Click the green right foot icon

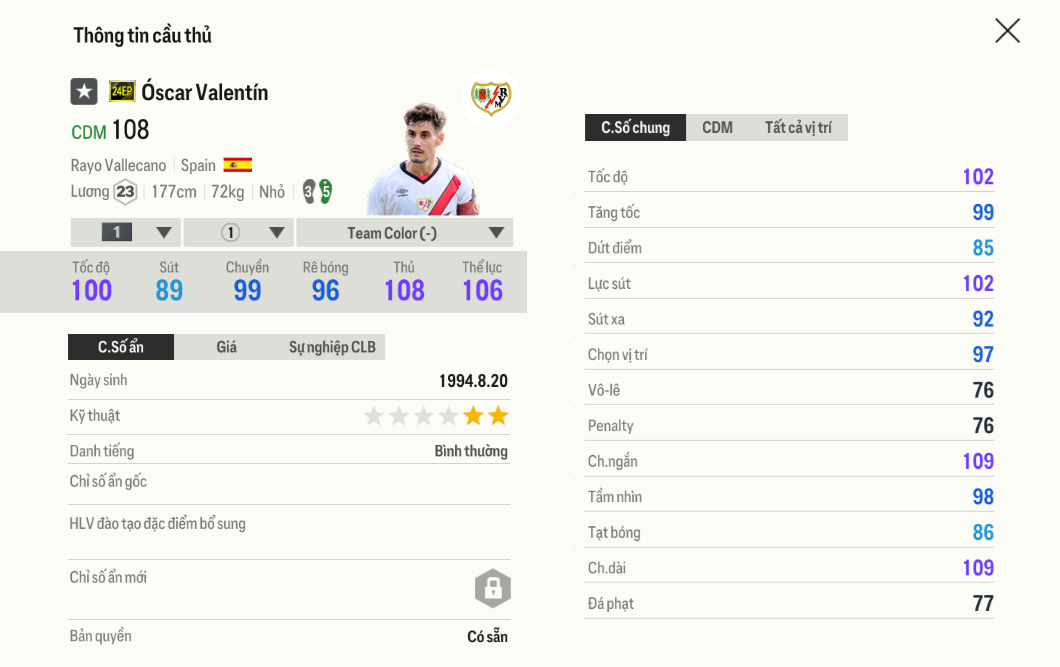point(325,191)
